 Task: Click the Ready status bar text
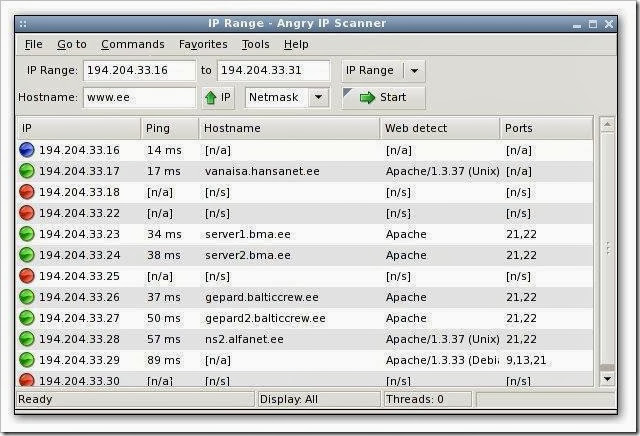pyautogui.click(x=35, y=399)
